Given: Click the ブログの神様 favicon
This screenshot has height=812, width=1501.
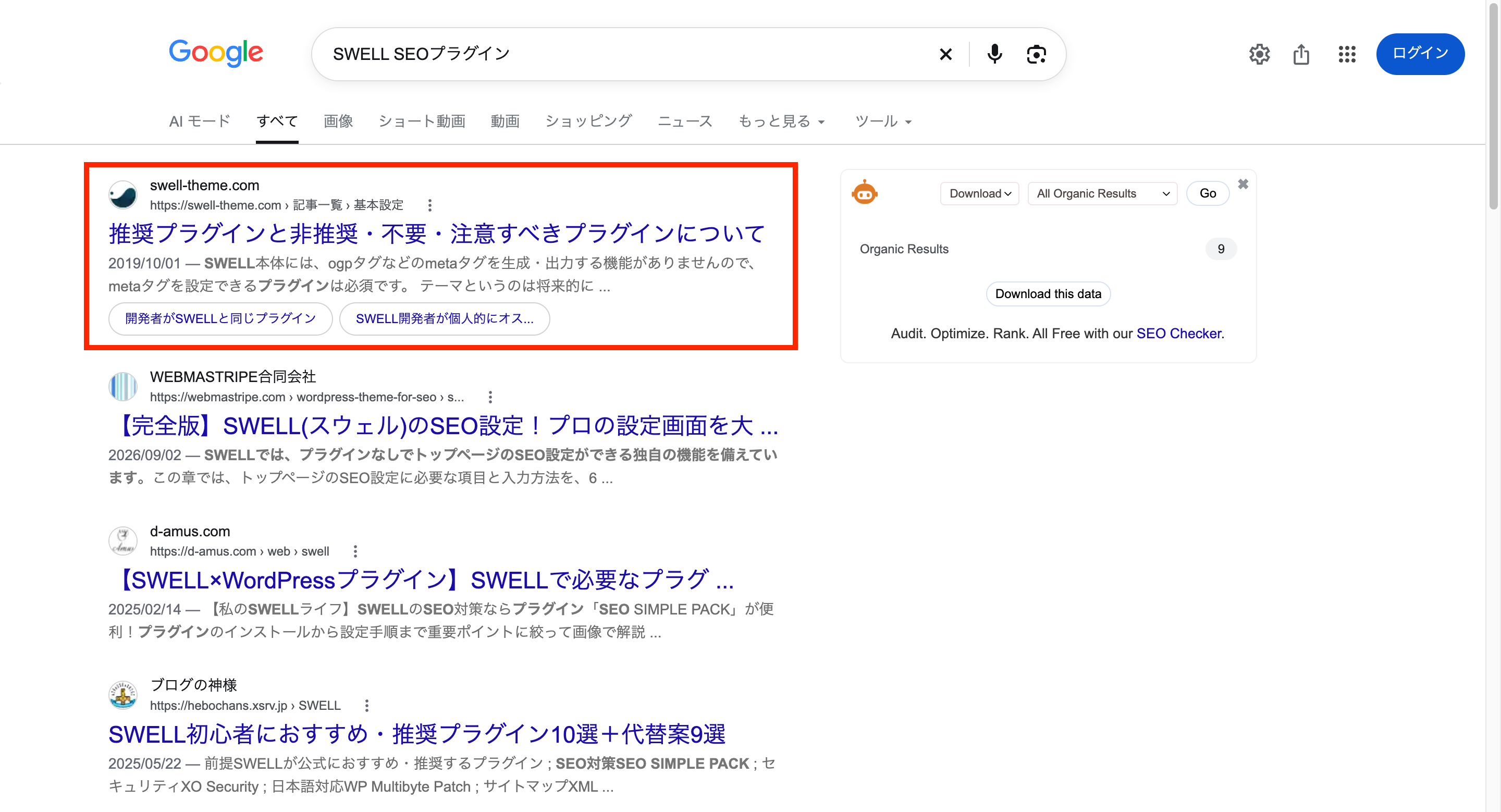Looking at the screenshot, I should pyautogui.click(x=123, y=695).
